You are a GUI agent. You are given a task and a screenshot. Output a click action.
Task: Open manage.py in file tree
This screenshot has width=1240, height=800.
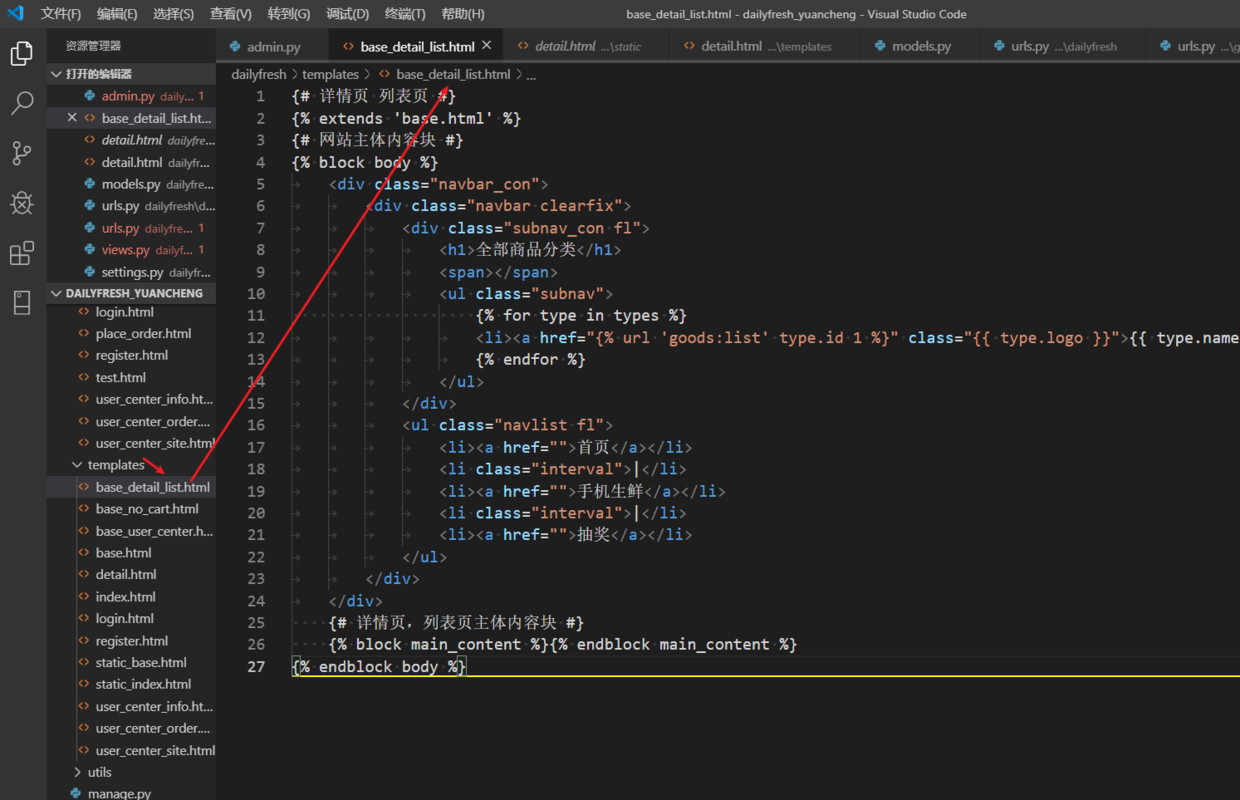(131, 794)
